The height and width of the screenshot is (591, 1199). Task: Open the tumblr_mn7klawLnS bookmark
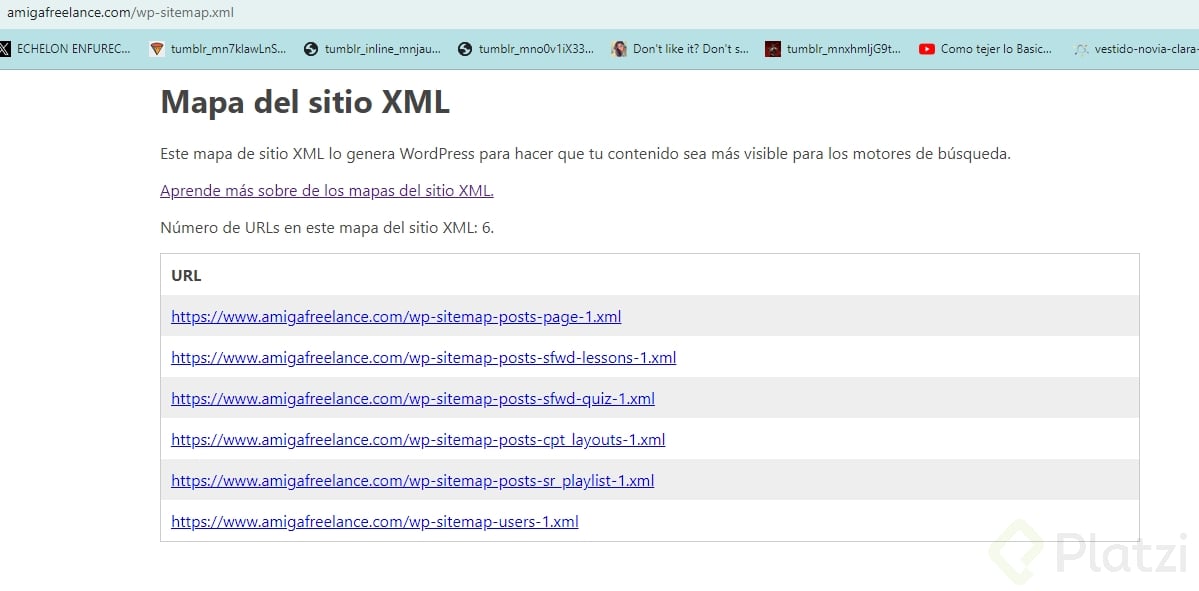(219, 49)
